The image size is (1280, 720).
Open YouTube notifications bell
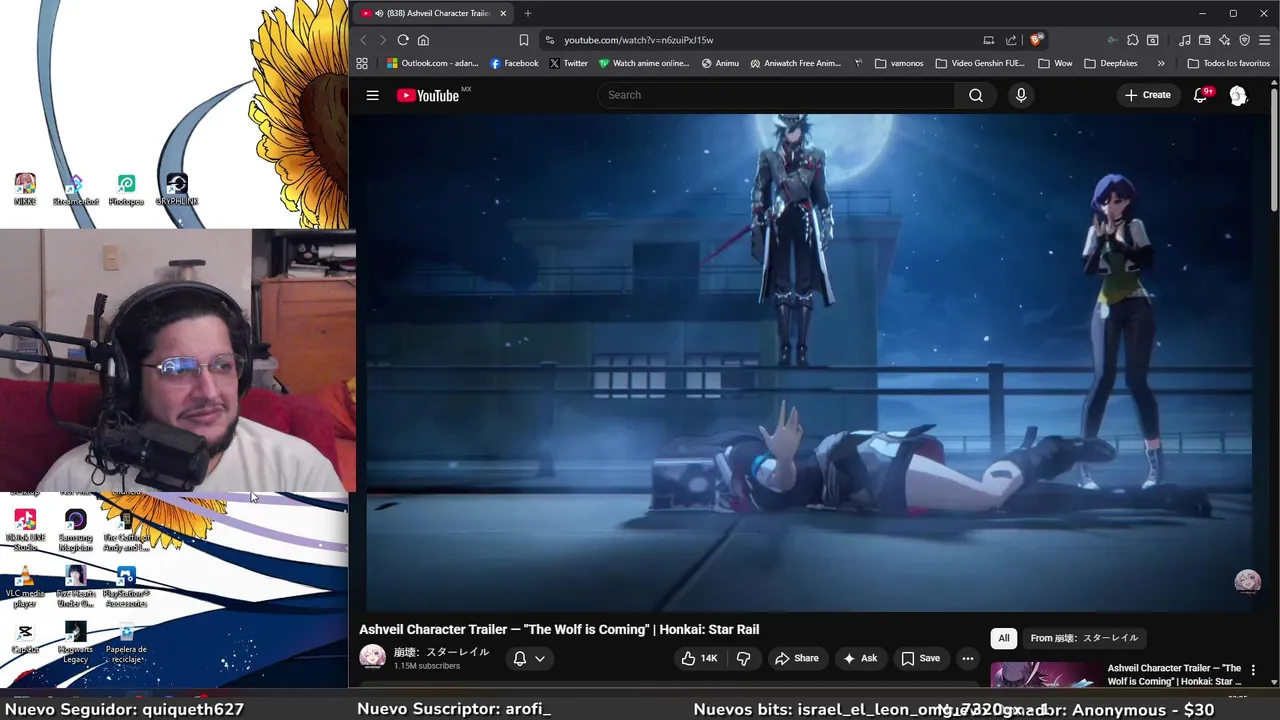tap(1201, 95)
